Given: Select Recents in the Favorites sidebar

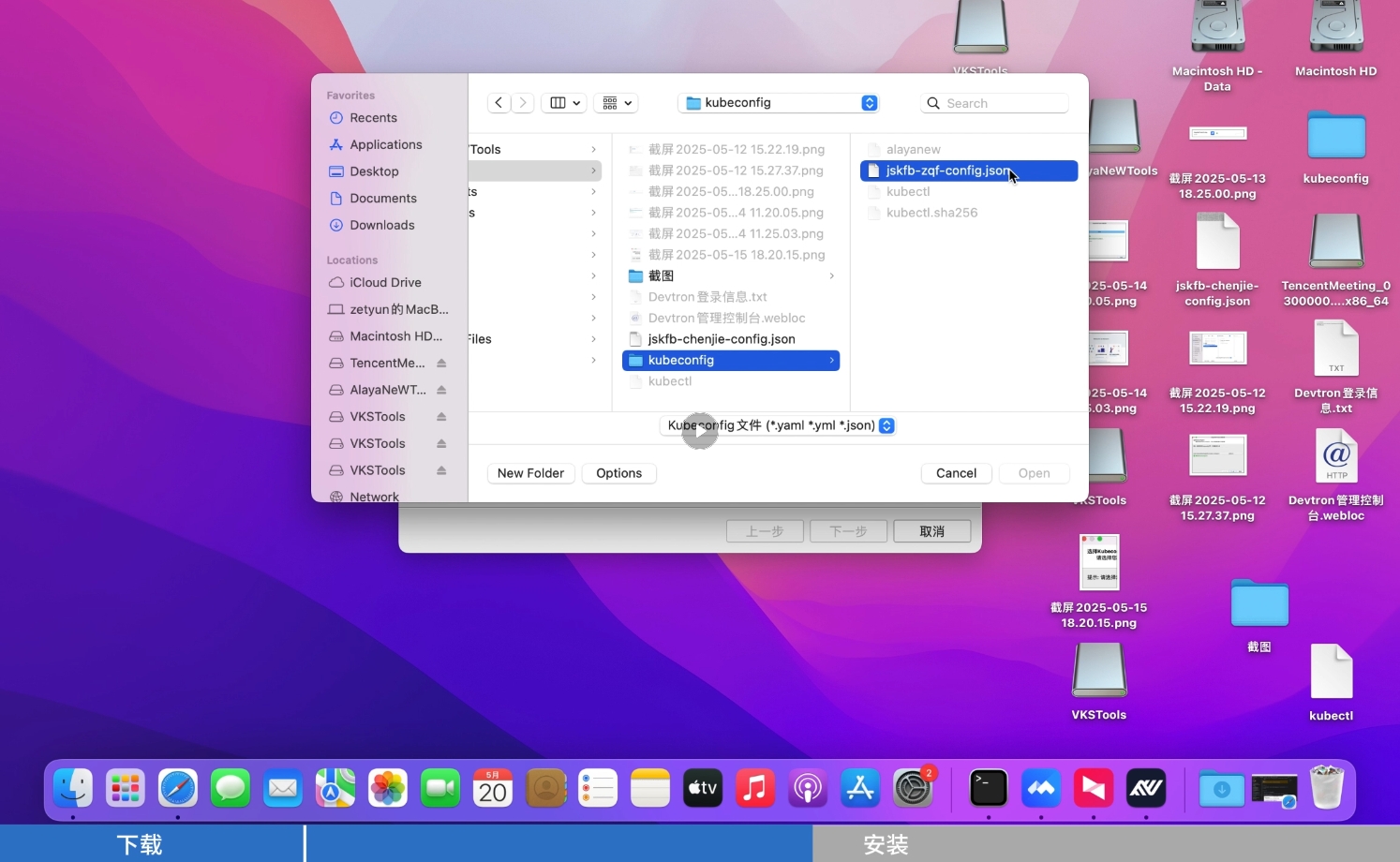Looking at the screenshot, I should [x=373, y=118].
